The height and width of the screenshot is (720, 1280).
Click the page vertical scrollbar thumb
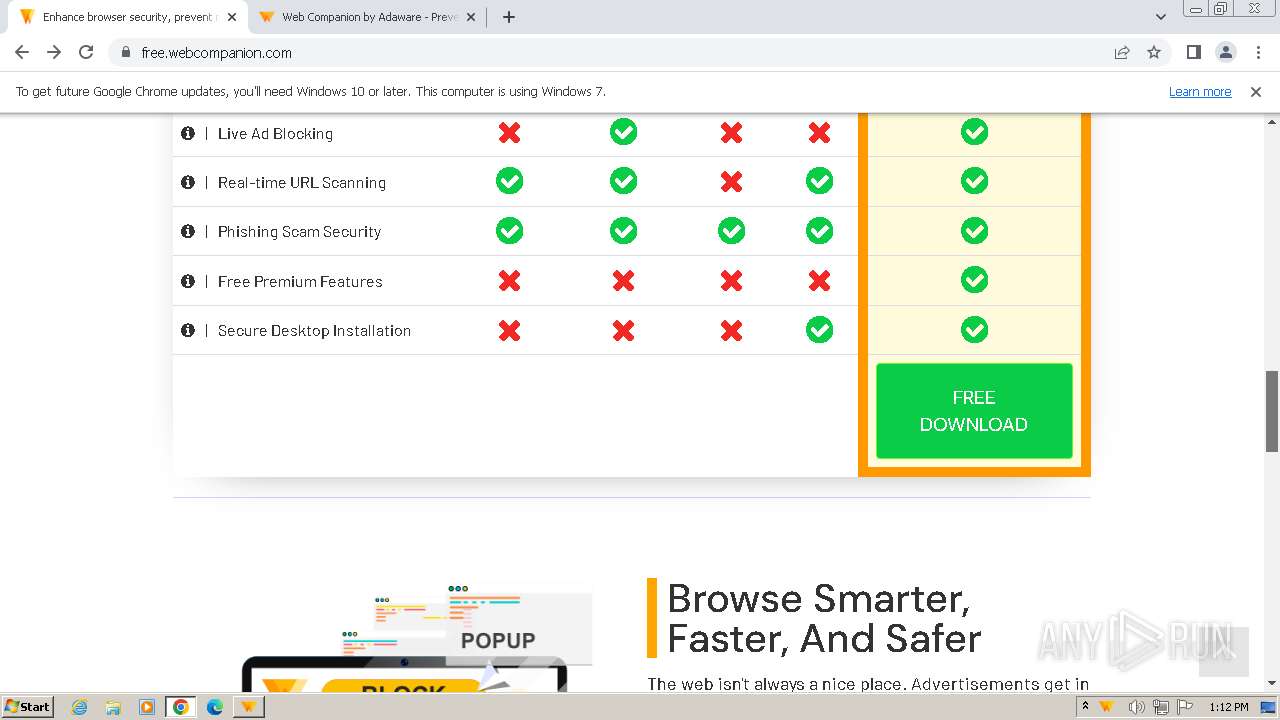tap(1272, 411)
